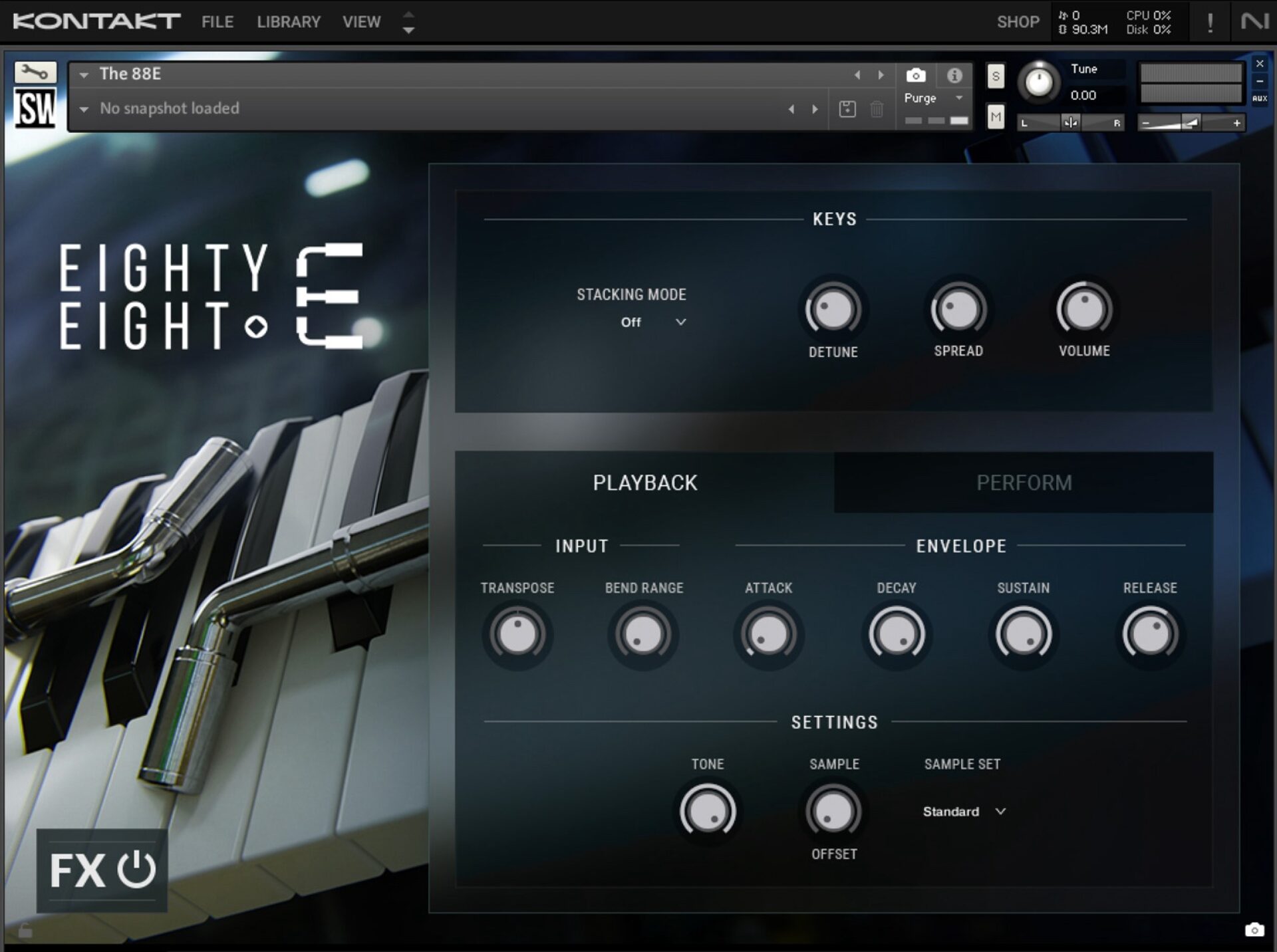This screenshot has width=1277, height=952.
Task: Click the exclamation warning icon in the header
Action: (x=1212, y=21)
